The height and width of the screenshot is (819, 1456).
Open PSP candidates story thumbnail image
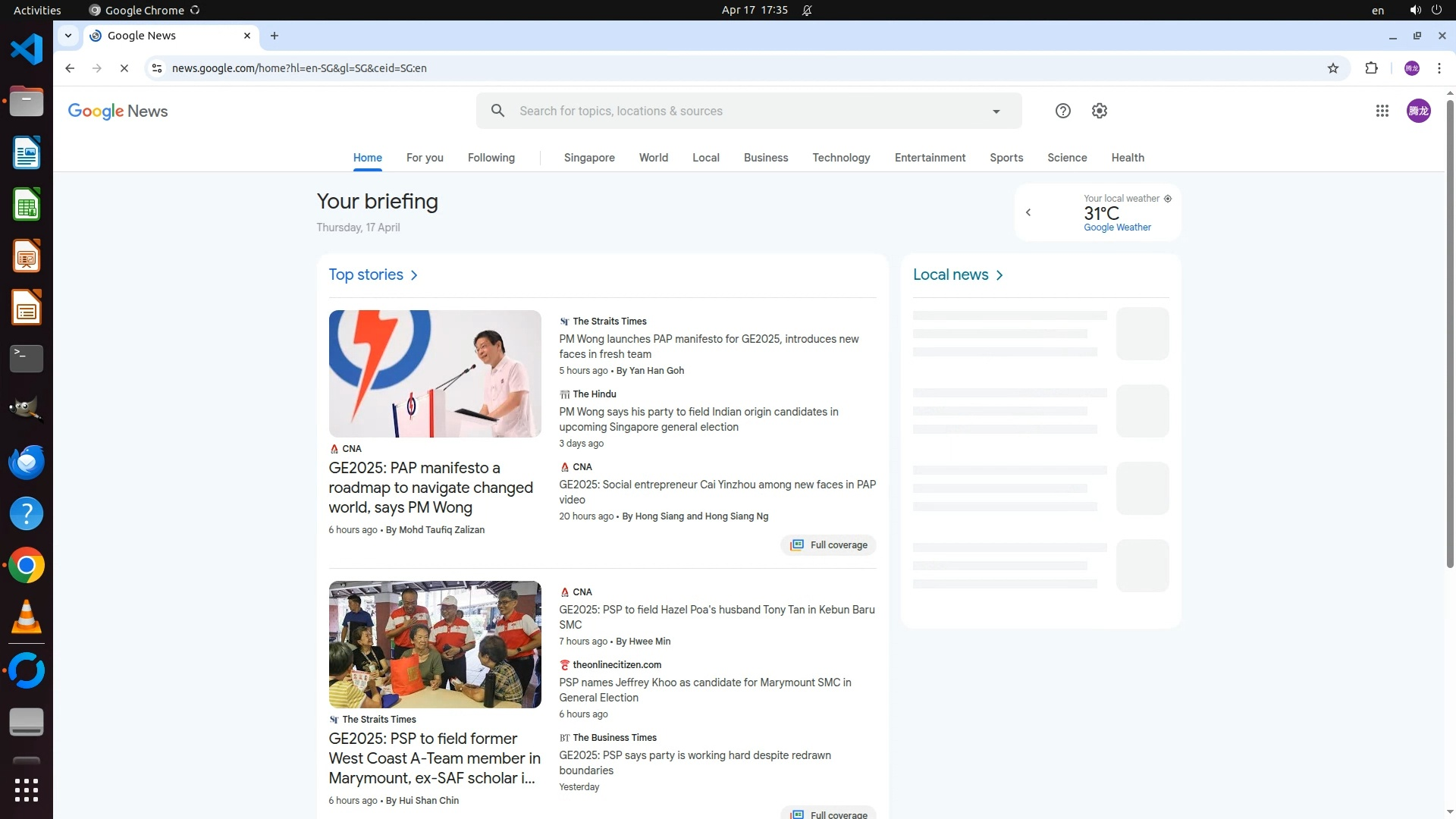(435, 644)
